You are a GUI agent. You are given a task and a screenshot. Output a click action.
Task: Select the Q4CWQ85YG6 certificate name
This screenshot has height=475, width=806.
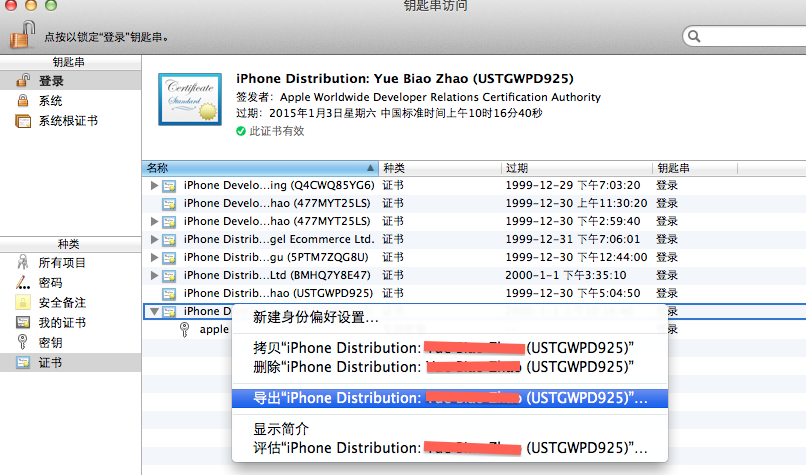click(279, 185)
